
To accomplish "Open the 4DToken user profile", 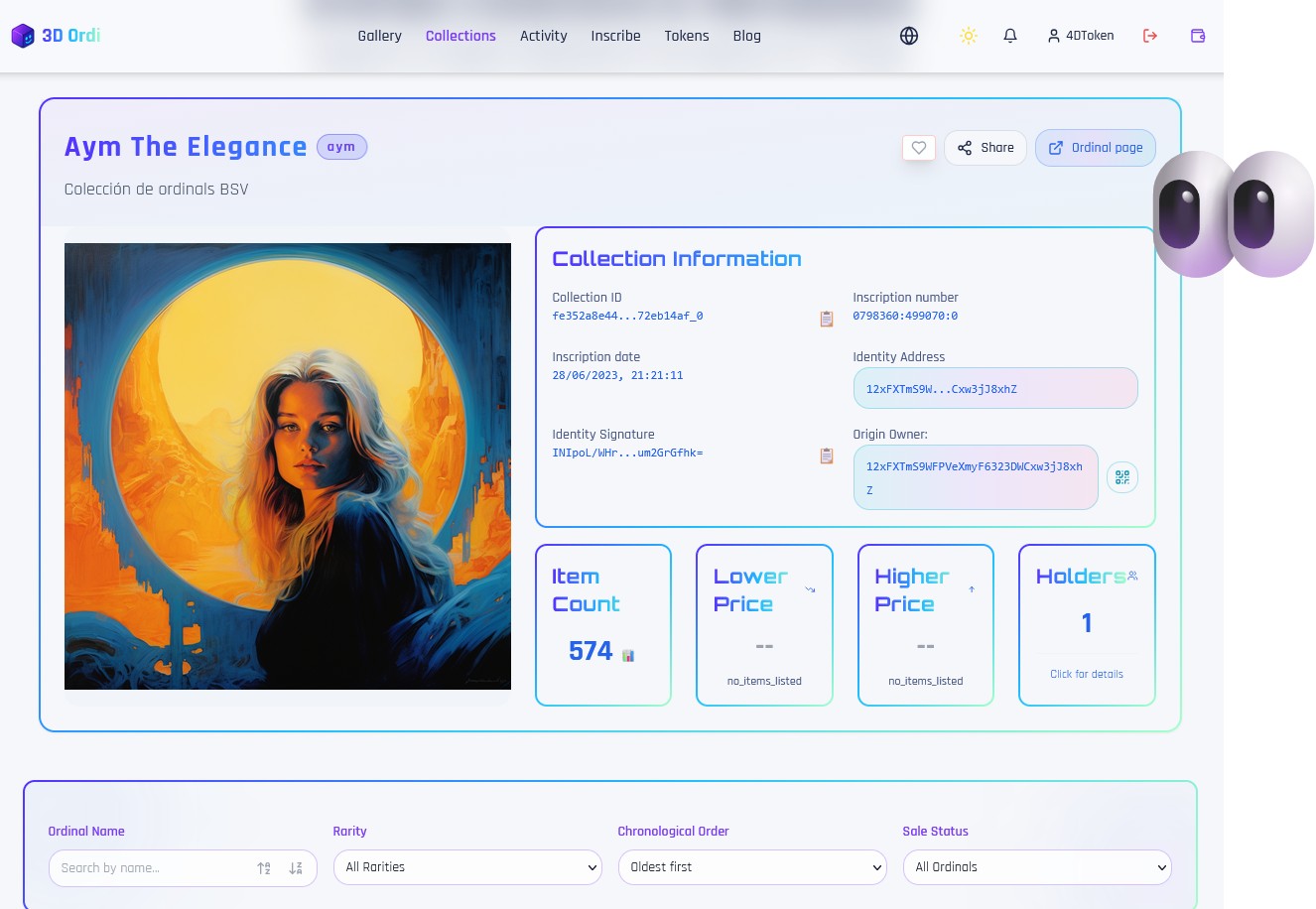I will coord(1081,36).
